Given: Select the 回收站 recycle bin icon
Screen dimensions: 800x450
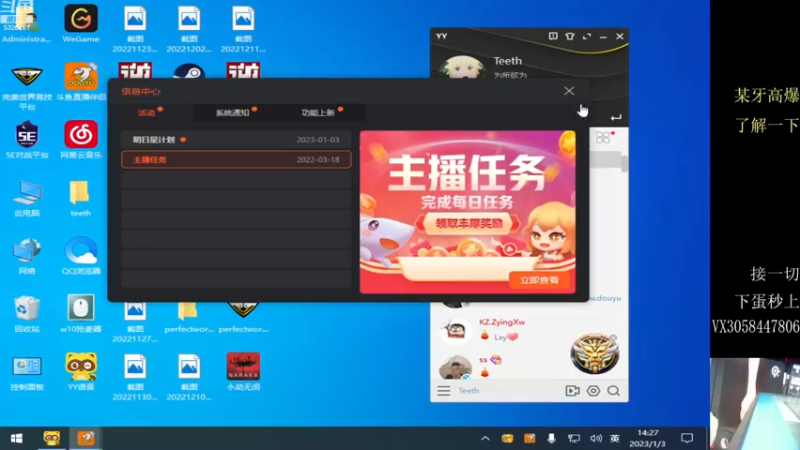Looking at the screenshot, I should coord(27,314).
